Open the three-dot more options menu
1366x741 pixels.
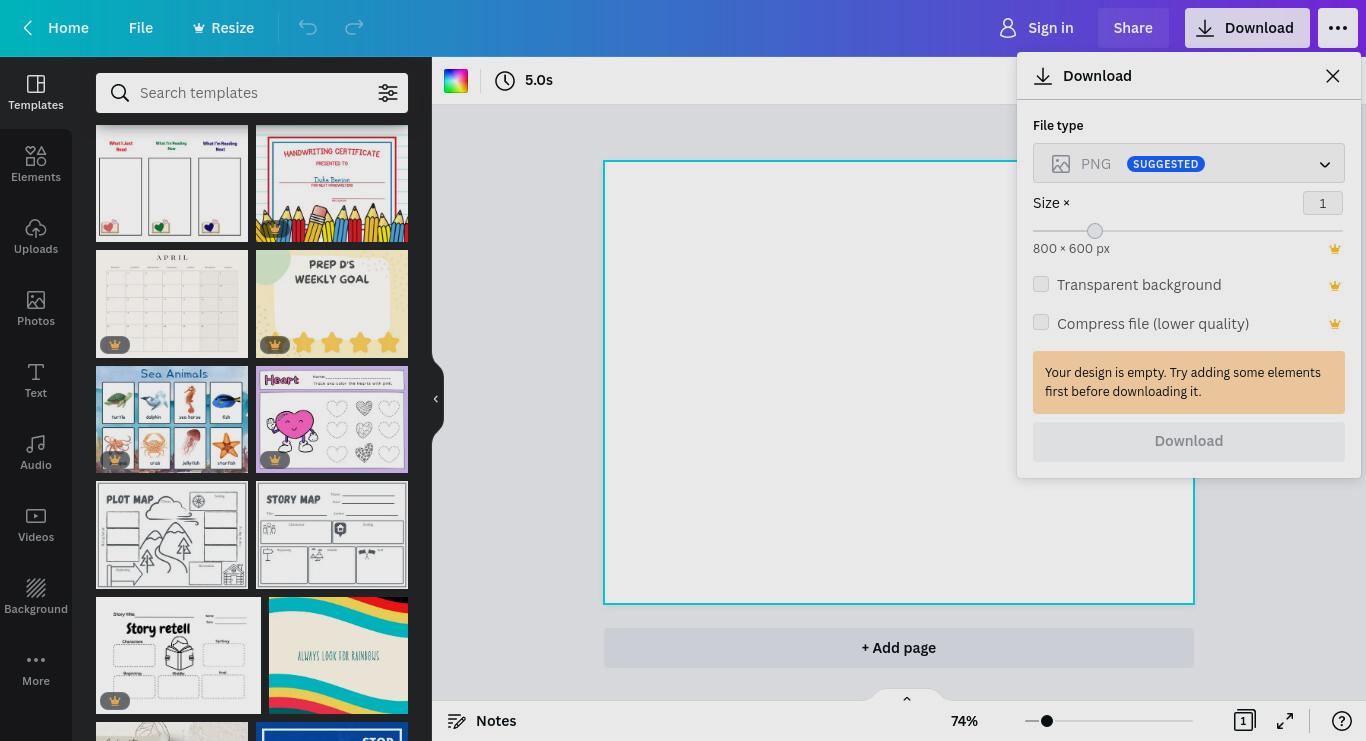tap(1338, 28)
